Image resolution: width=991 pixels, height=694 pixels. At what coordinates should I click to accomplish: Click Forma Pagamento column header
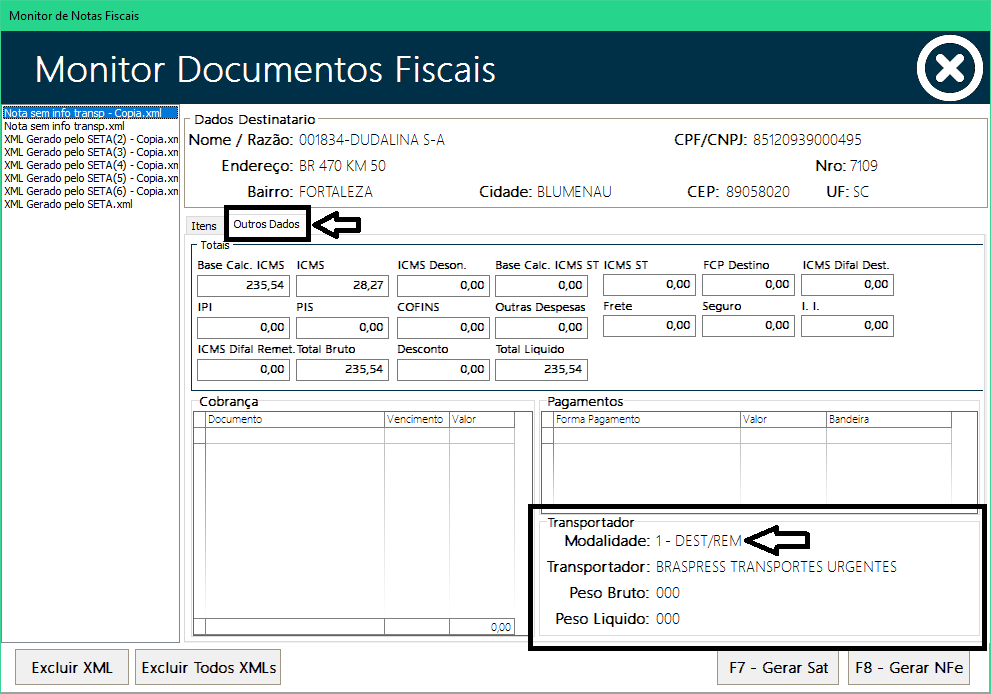click(645, 420)
